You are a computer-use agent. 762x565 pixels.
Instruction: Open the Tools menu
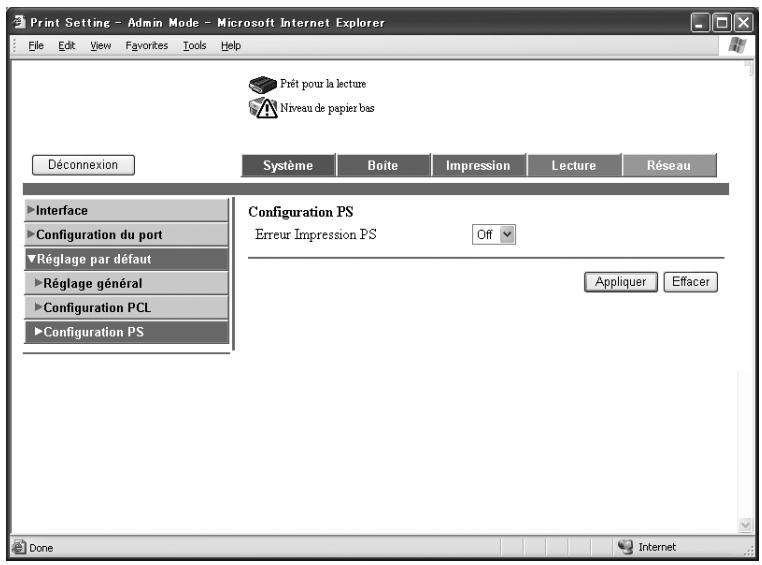(194, 46)
